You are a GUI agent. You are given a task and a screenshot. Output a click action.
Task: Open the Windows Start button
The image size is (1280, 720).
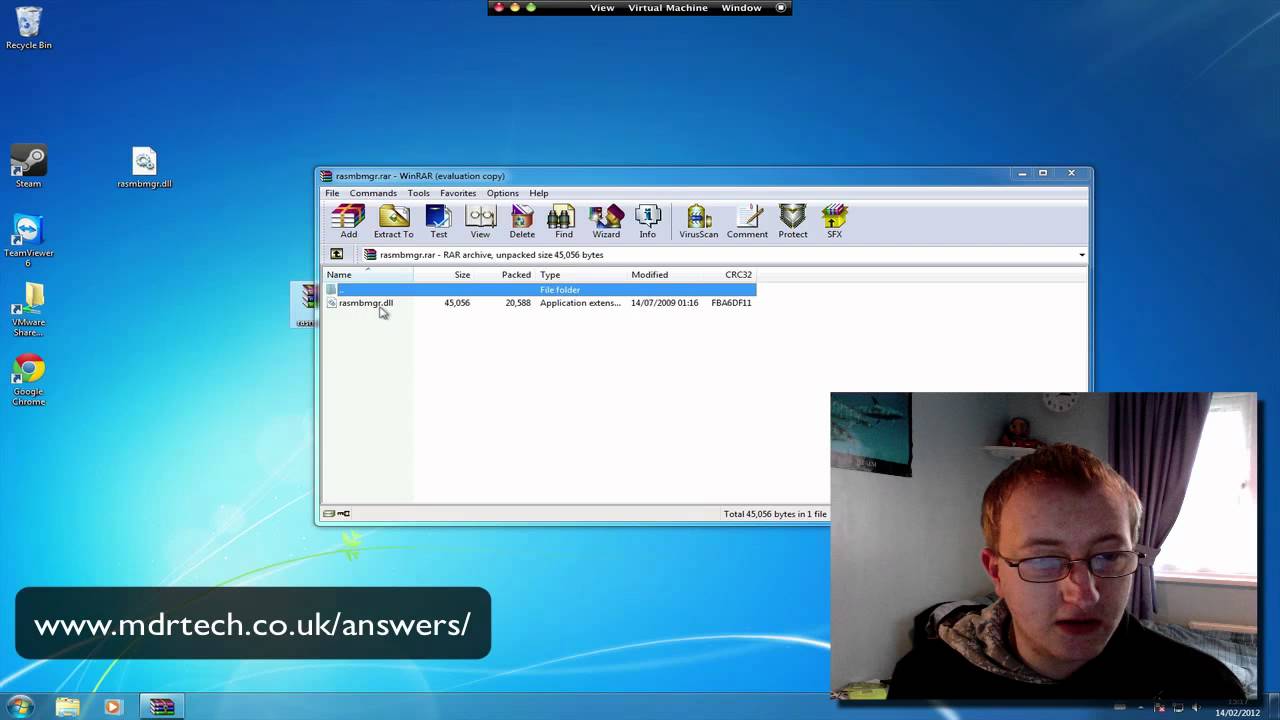point(20,706)
